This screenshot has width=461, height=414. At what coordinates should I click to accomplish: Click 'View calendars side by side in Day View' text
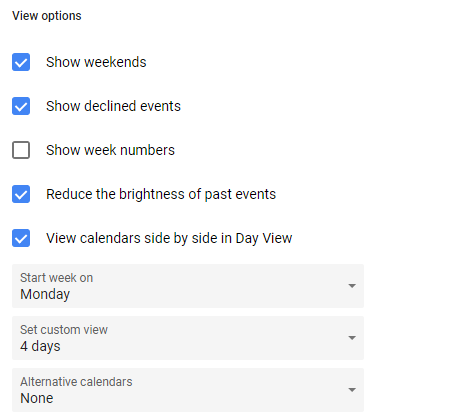click(x=169, y=238)
